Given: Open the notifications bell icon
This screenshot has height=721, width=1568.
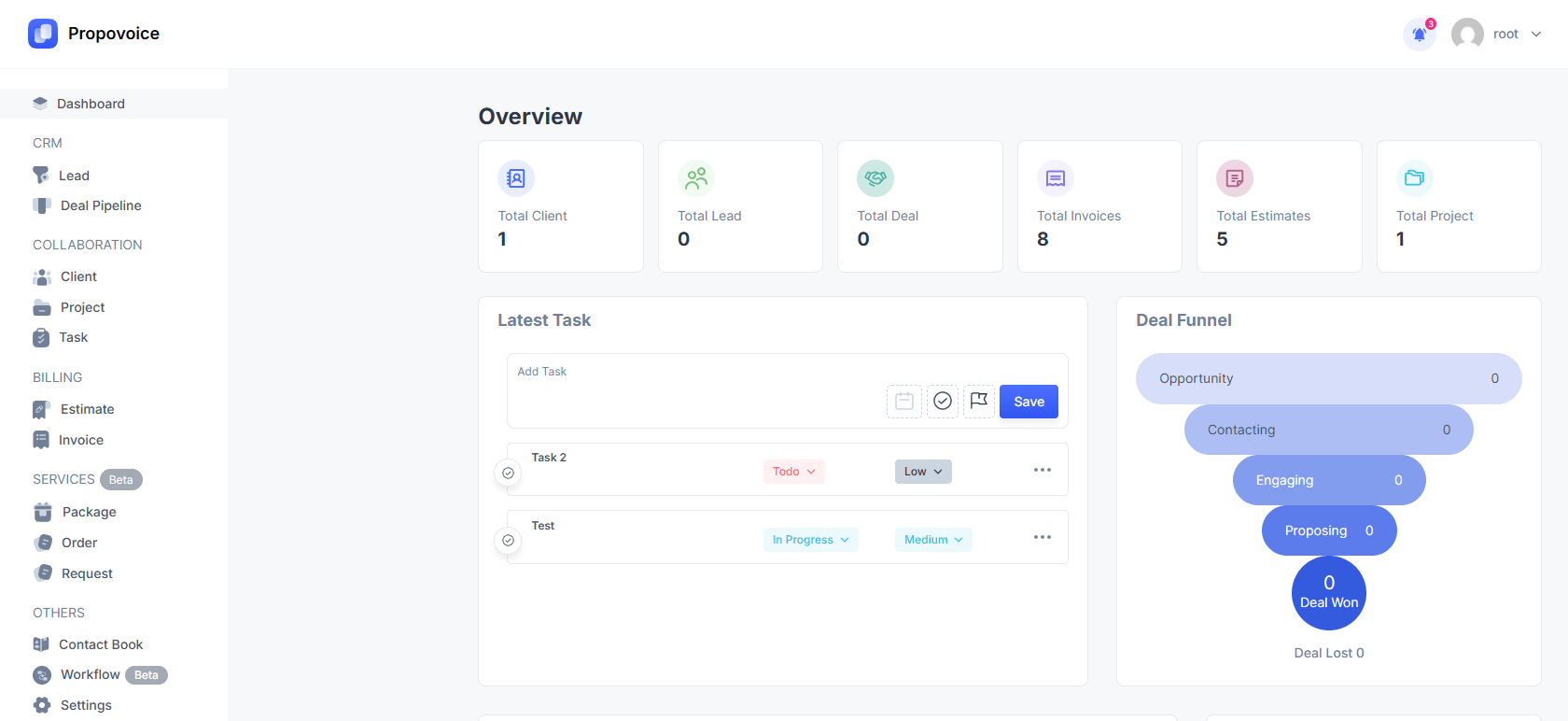Looking at the screenshot, I should 1419,35.
